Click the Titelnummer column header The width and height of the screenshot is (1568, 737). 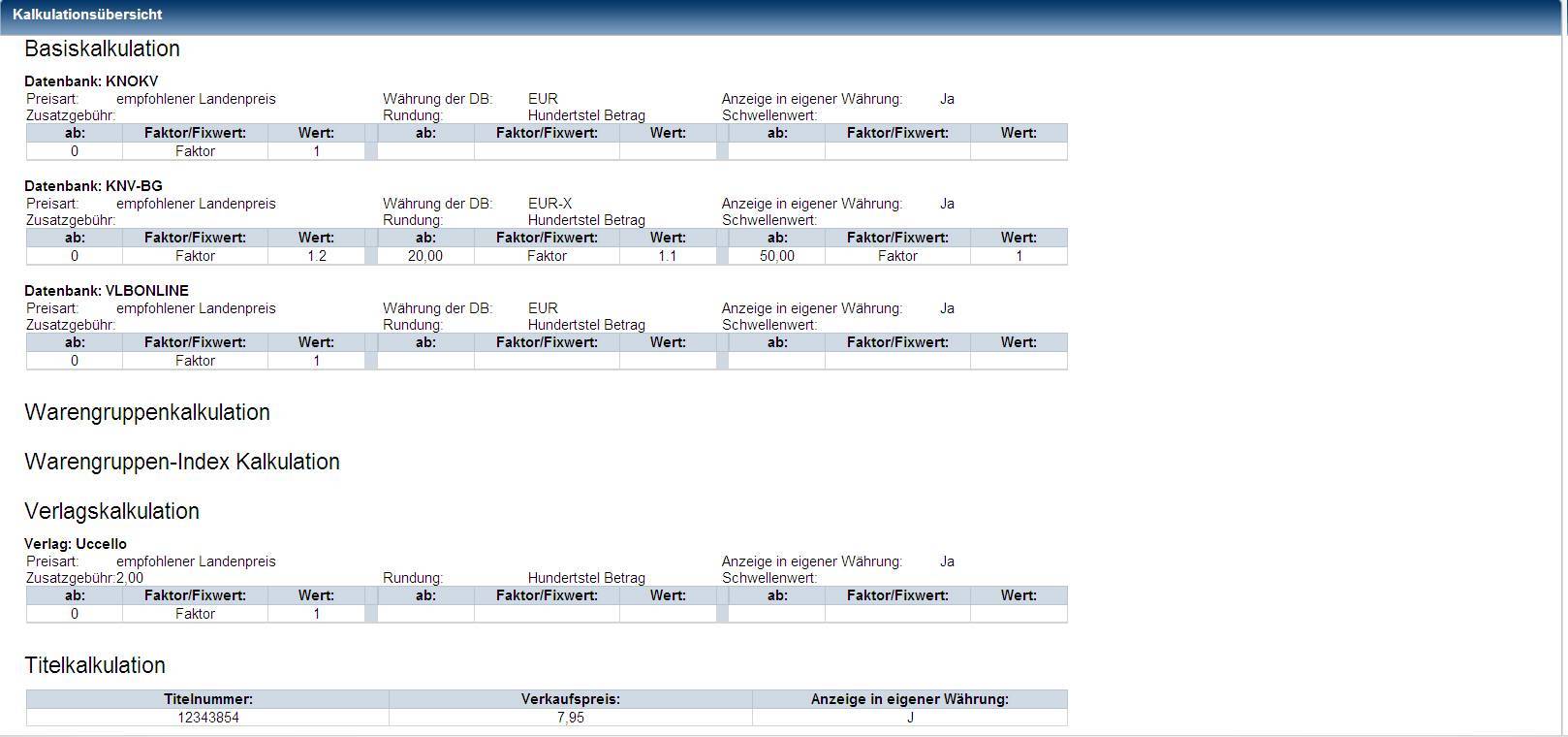click(208, 699)
